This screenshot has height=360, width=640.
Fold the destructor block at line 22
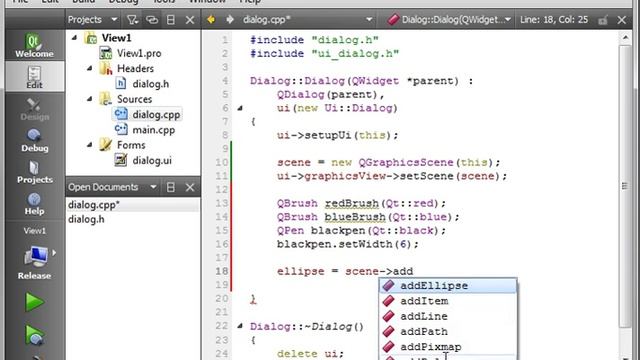click(x=240, y=326)
